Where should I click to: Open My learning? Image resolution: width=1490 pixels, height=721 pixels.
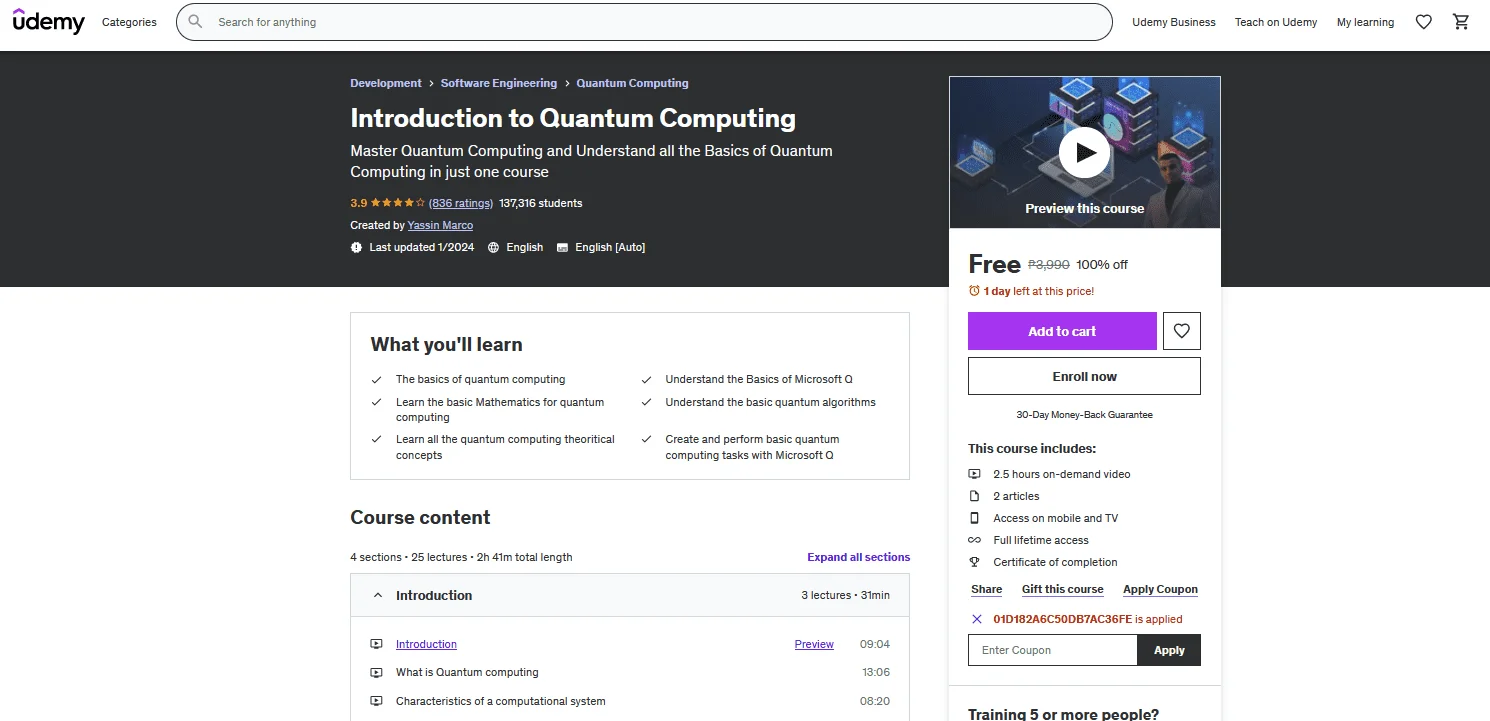[1365, 22]
